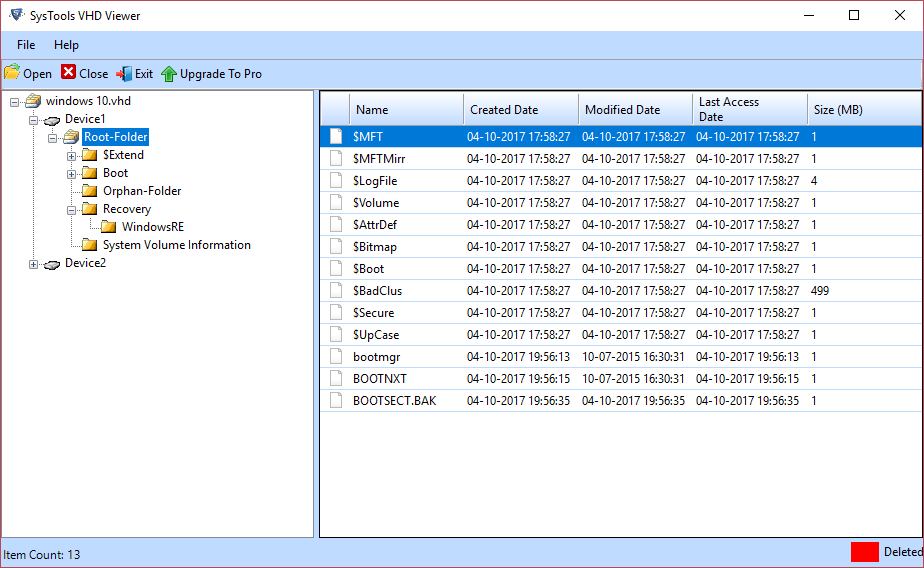Screen dimensions: 924x568
Task: Click the red Deleted legend swatch
Action: (864, 552)
